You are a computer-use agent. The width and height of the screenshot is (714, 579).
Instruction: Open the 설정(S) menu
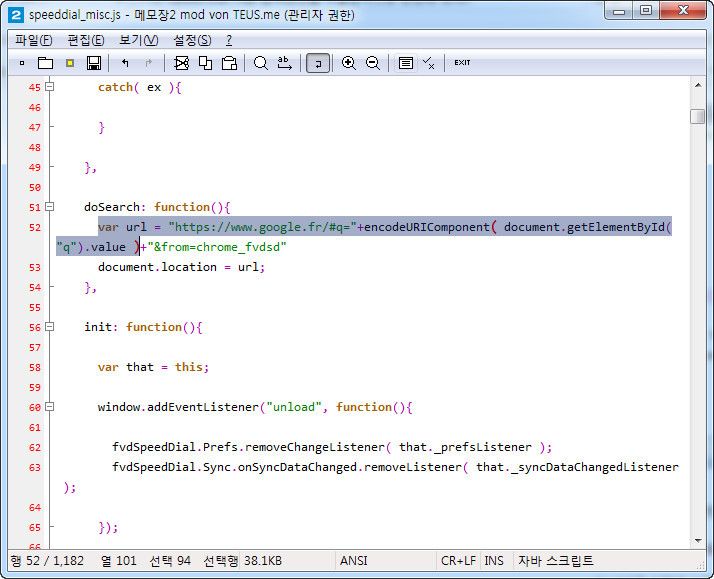[x=192, y=40]
